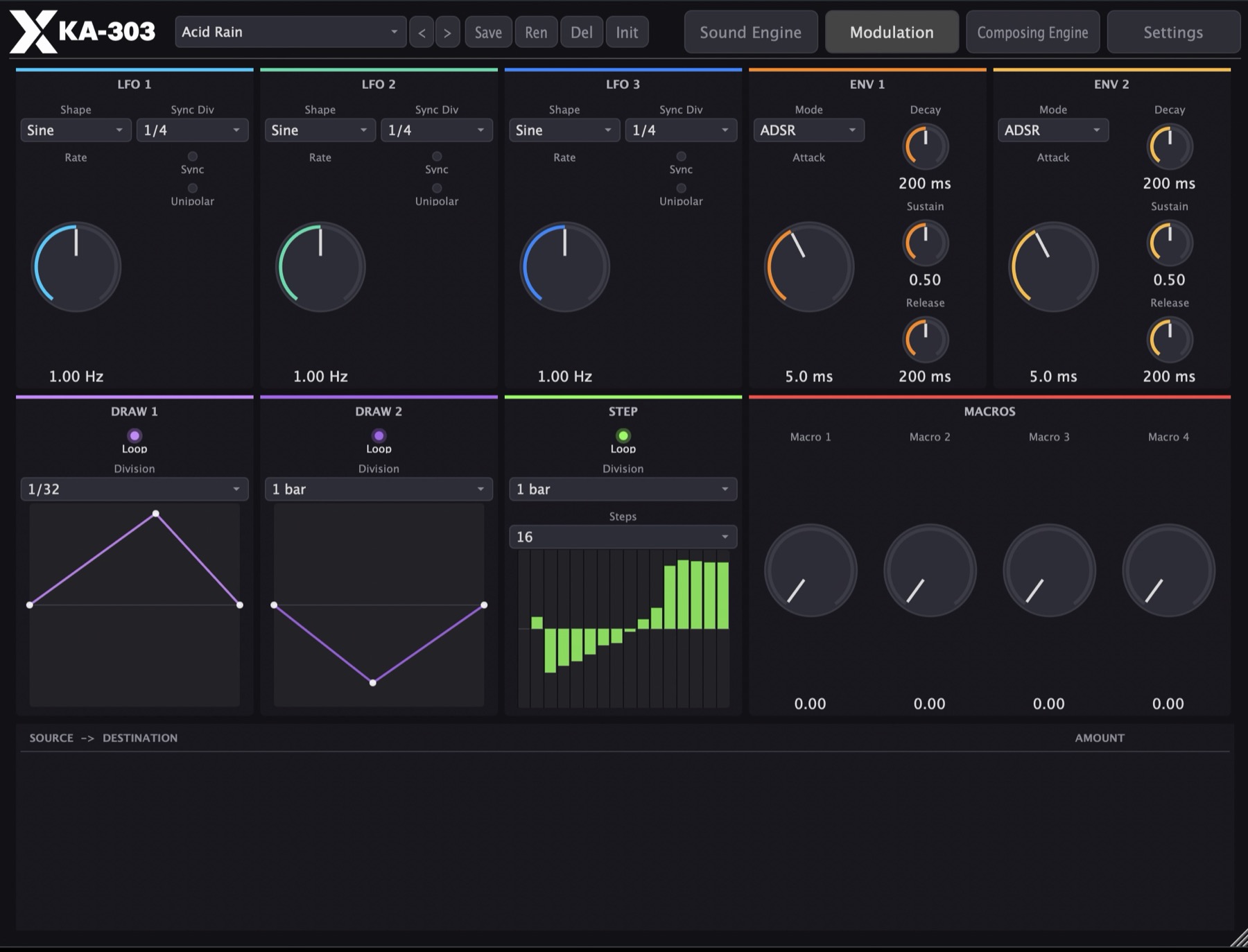Click the ENV 2 Sustain knob
The image size is (1248, 952).
point(1170,243)
